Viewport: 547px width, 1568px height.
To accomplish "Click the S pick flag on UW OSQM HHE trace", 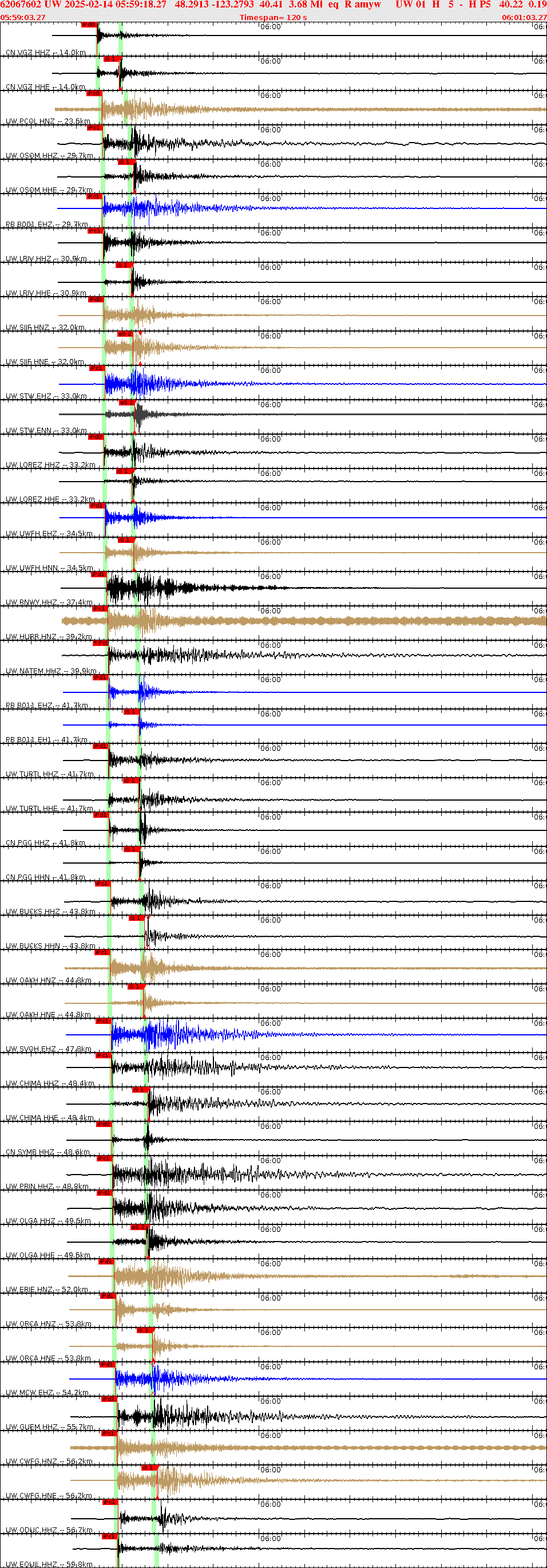I will click(x=125, y=162).
